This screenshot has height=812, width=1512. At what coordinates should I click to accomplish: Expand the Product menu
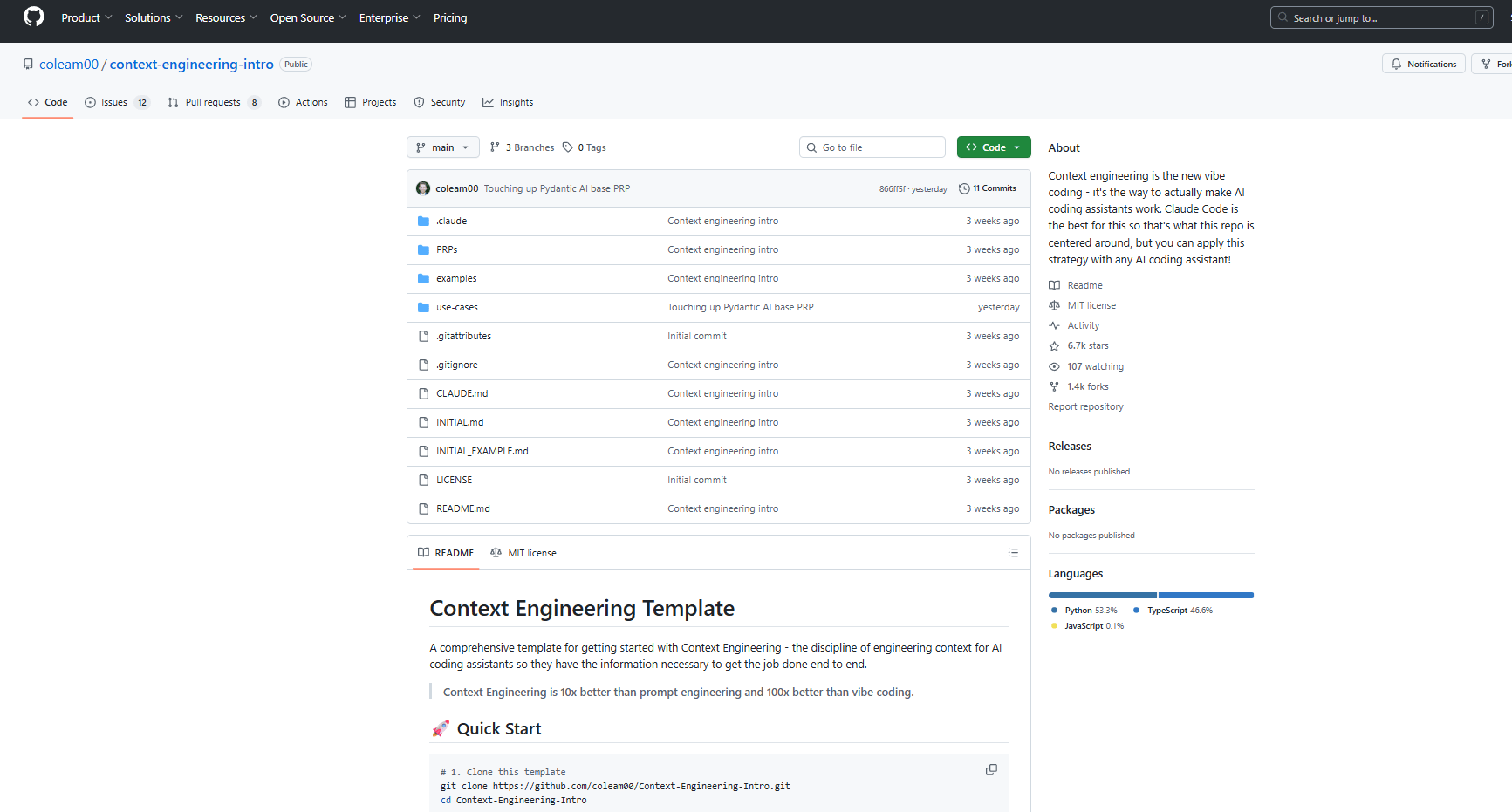[x=86, y=17]
